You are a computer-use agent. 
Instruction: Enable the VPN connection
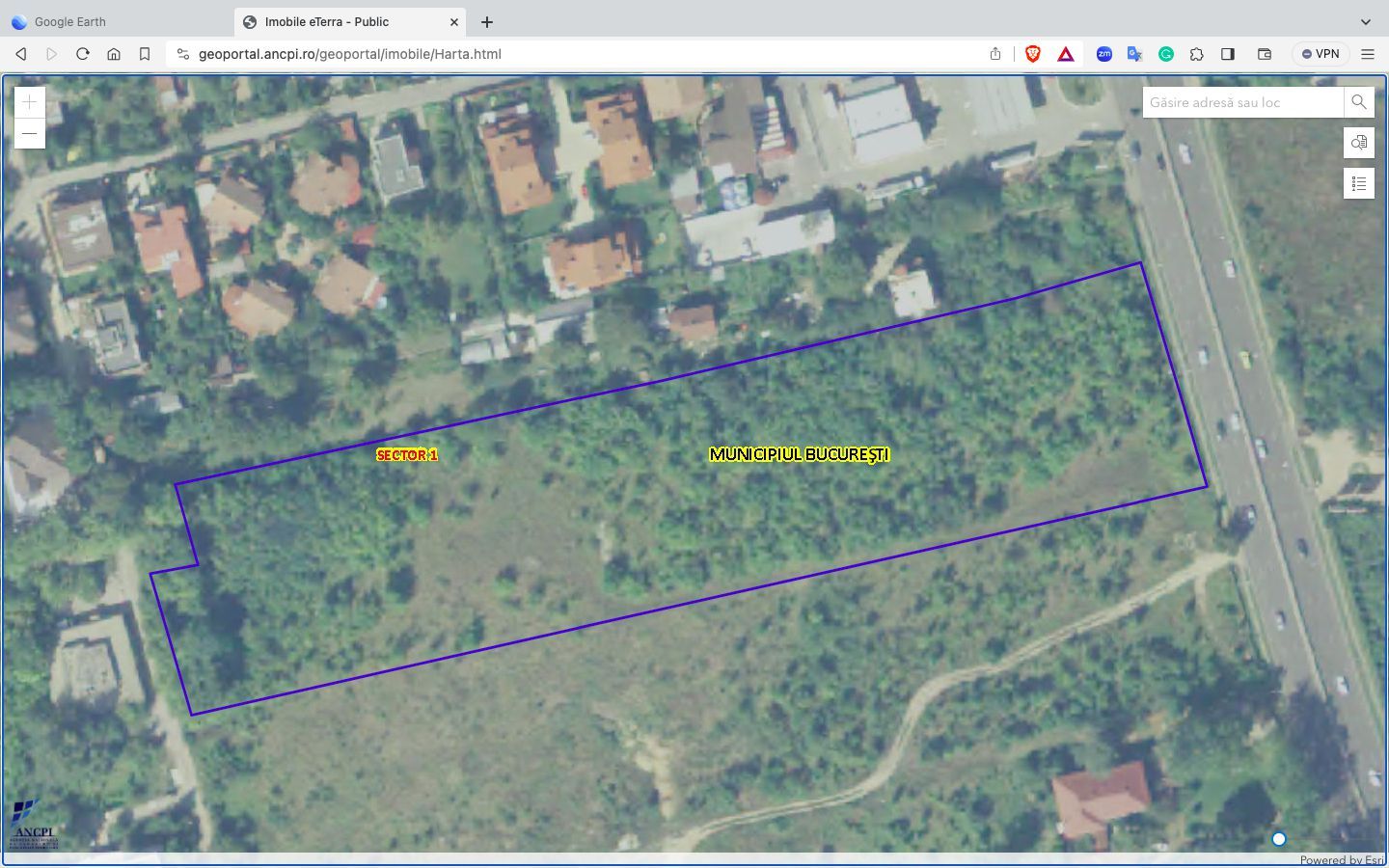[x=1319, y=54]
